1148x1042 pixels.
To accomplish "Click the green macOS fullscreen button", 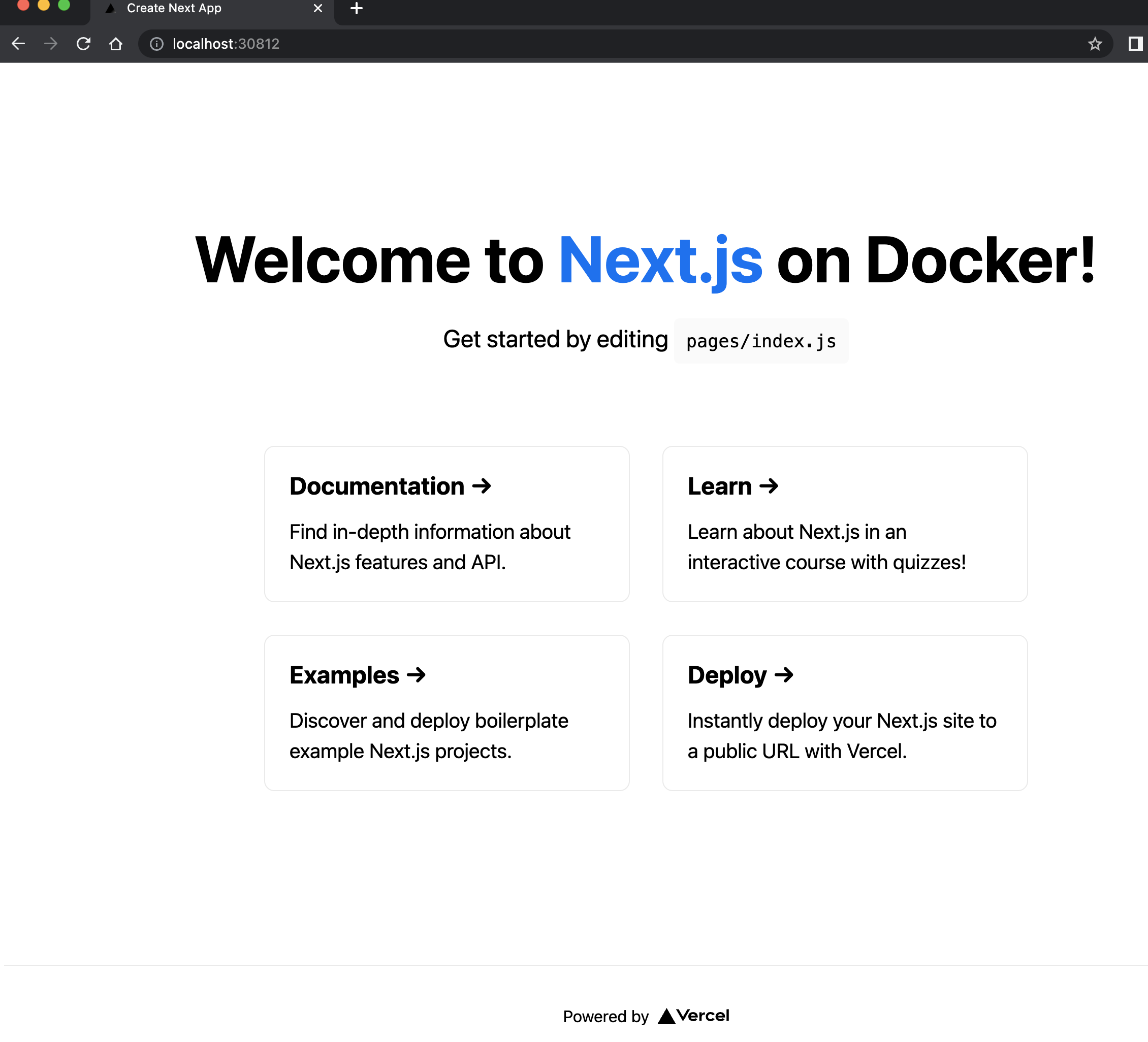I will click(x=65, y=5).
